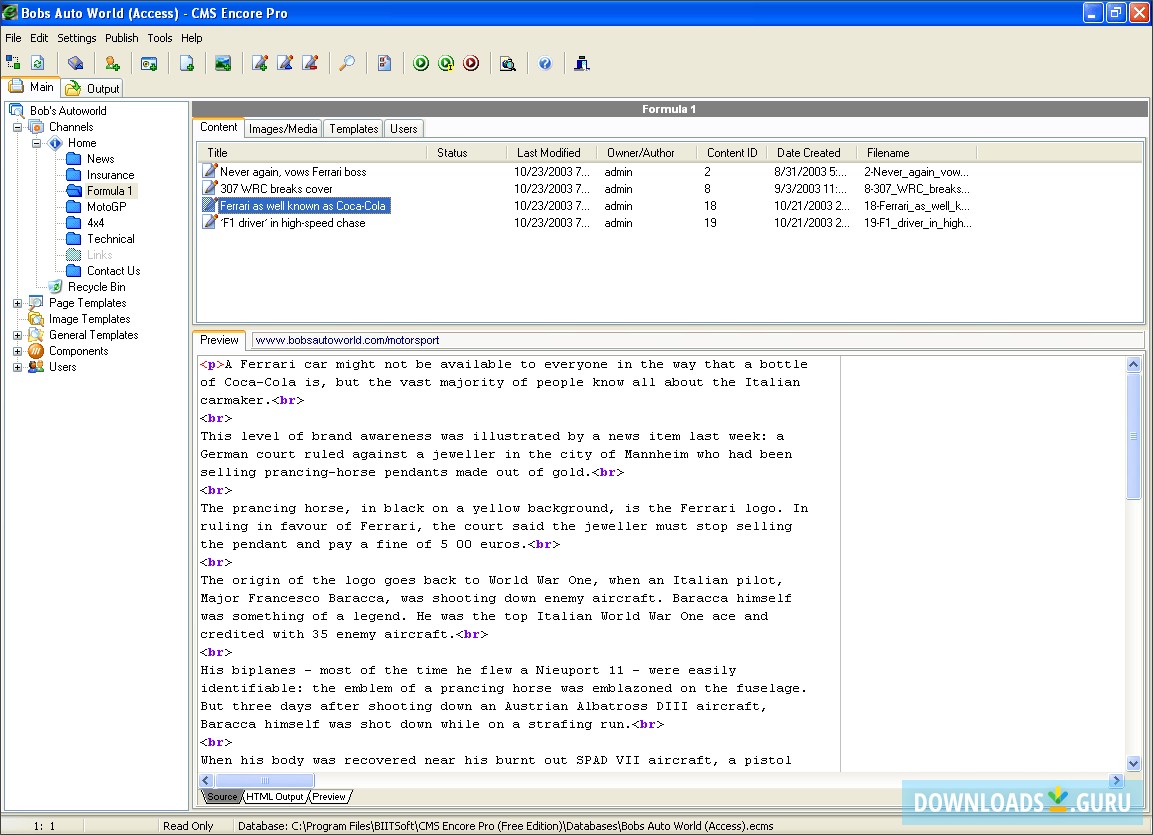Switch to the Images/Media tab
Viewport: 1153px width, 835px height.
click(283, 128)
